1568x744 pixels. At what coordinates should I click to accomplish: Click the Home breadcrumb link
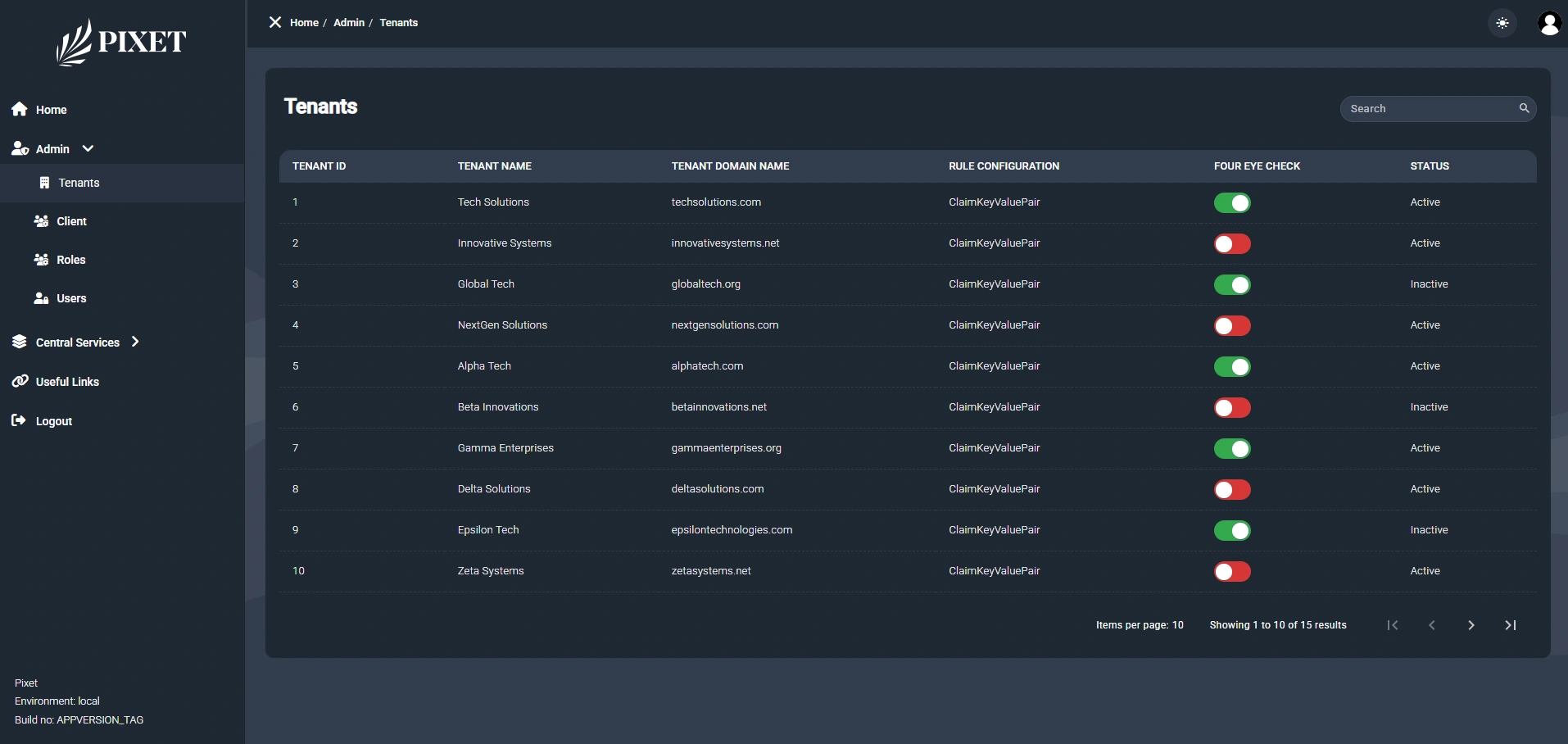(304, 23)
